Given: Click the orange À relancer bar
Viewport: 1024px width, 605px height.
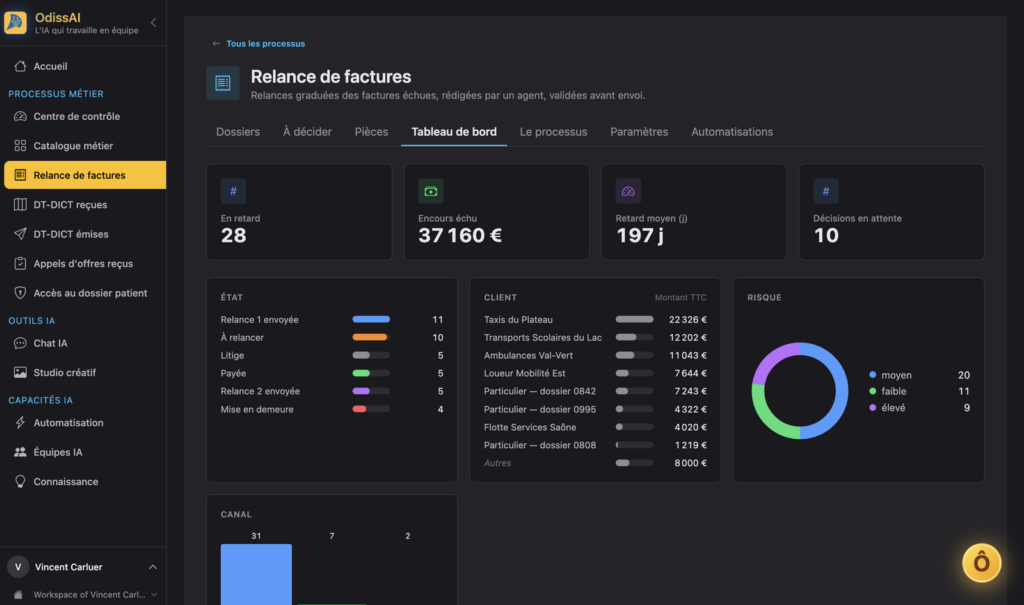Looking at the screenshot, I should [370, 338].
